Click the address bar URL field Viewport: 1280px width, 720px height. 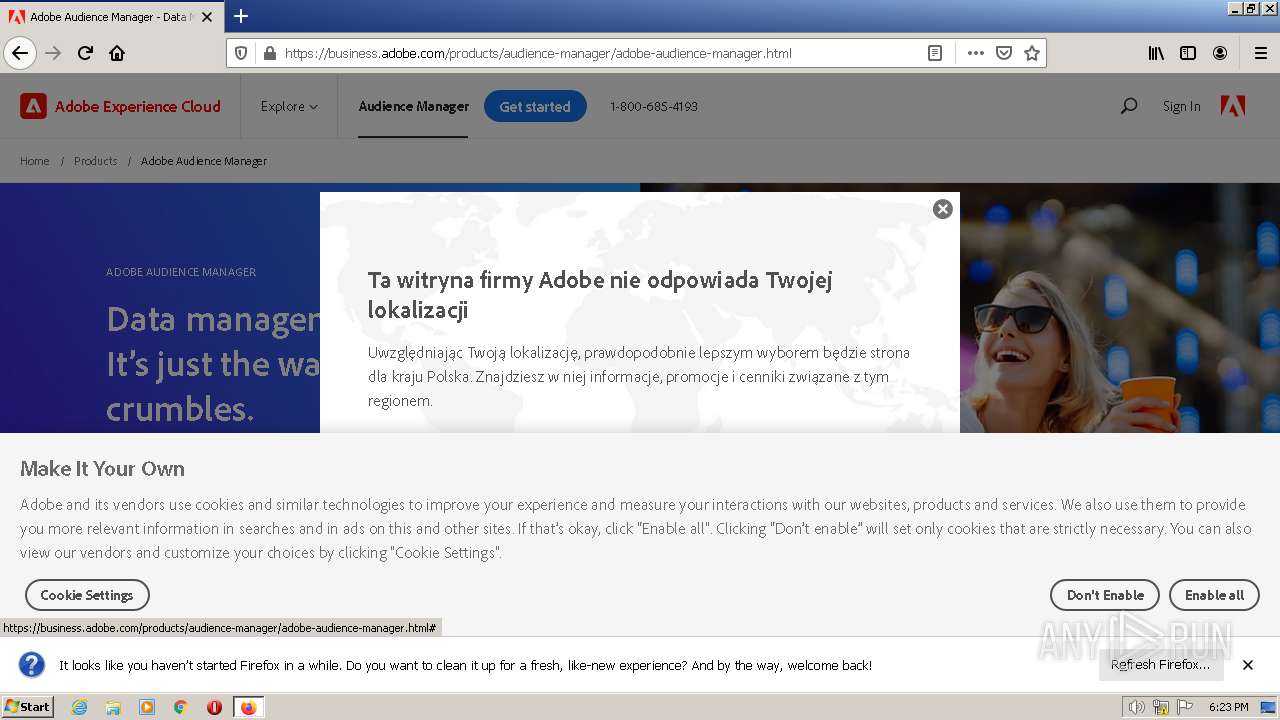pyautogui.click(x=600, y=53)
